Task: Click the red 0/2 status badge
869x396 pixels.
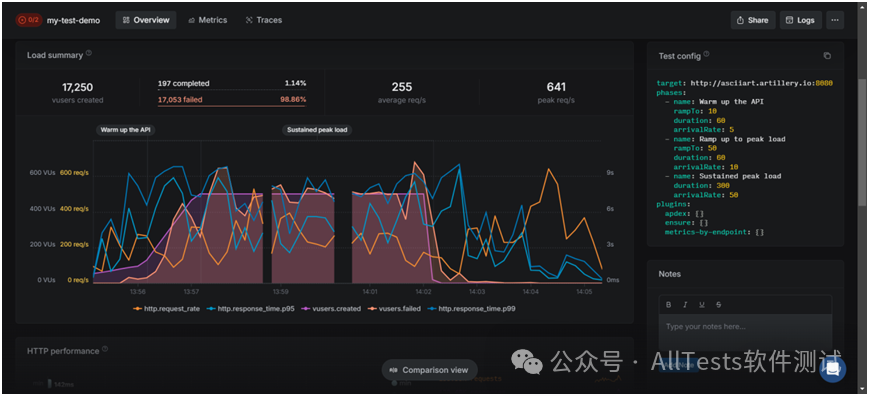Action: 29,20
